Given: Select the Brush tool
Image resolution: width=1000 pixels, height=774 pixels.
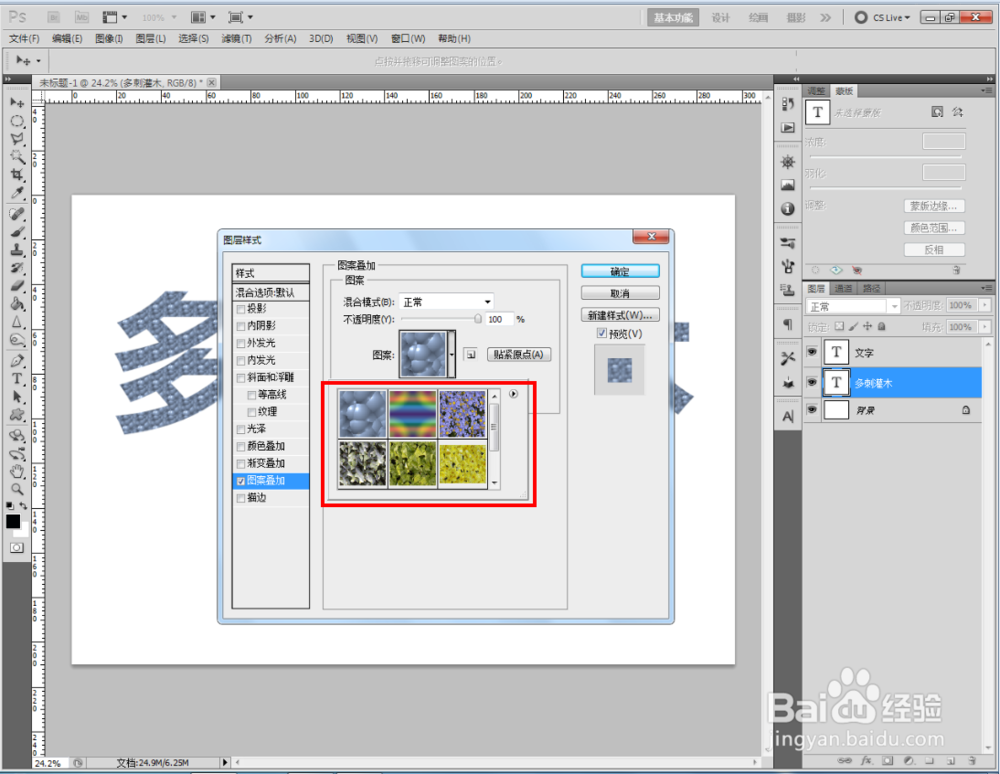Looking at the screenshot, I should [x=17, y=232].
